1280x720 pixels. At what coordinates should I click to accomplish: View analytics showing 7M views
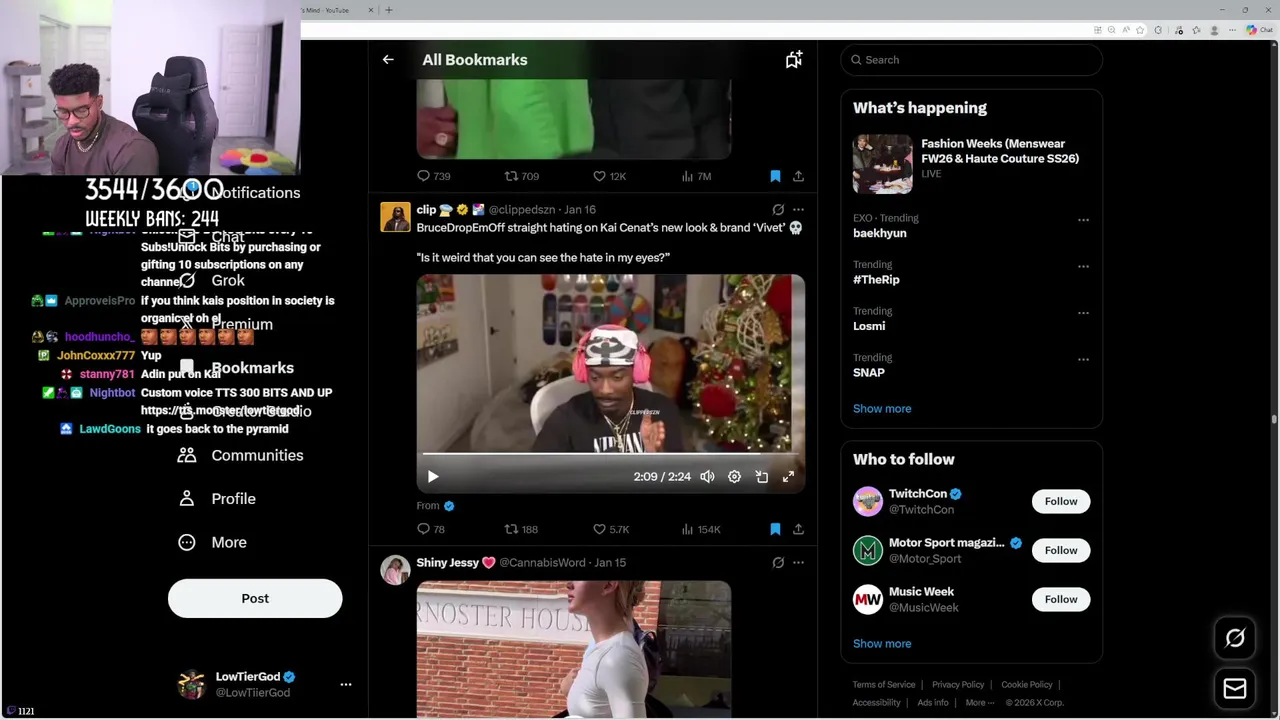tap(688, 176)
